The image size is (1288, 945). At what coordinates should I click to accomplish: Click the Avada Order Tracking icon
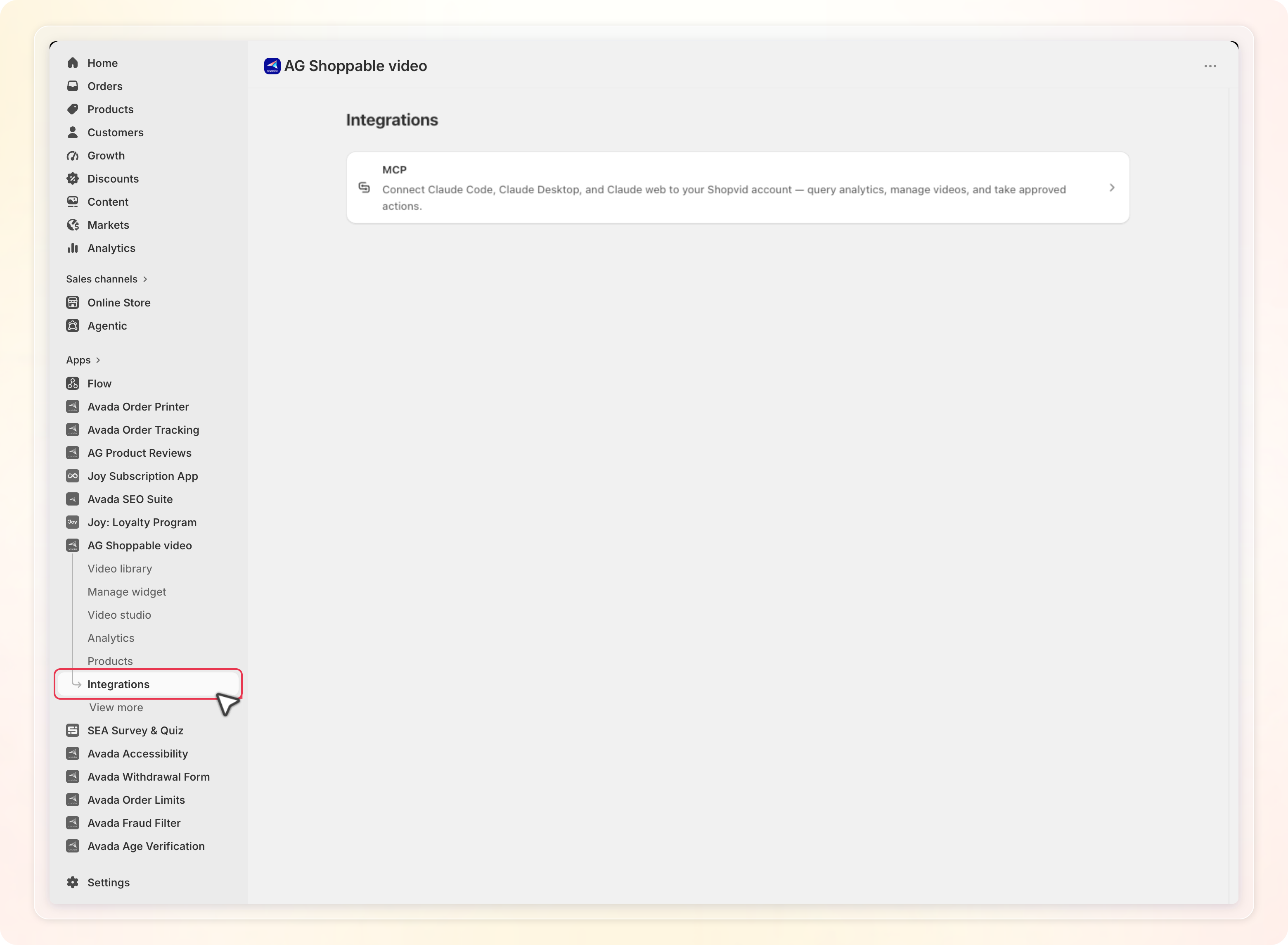click(73, 430)
